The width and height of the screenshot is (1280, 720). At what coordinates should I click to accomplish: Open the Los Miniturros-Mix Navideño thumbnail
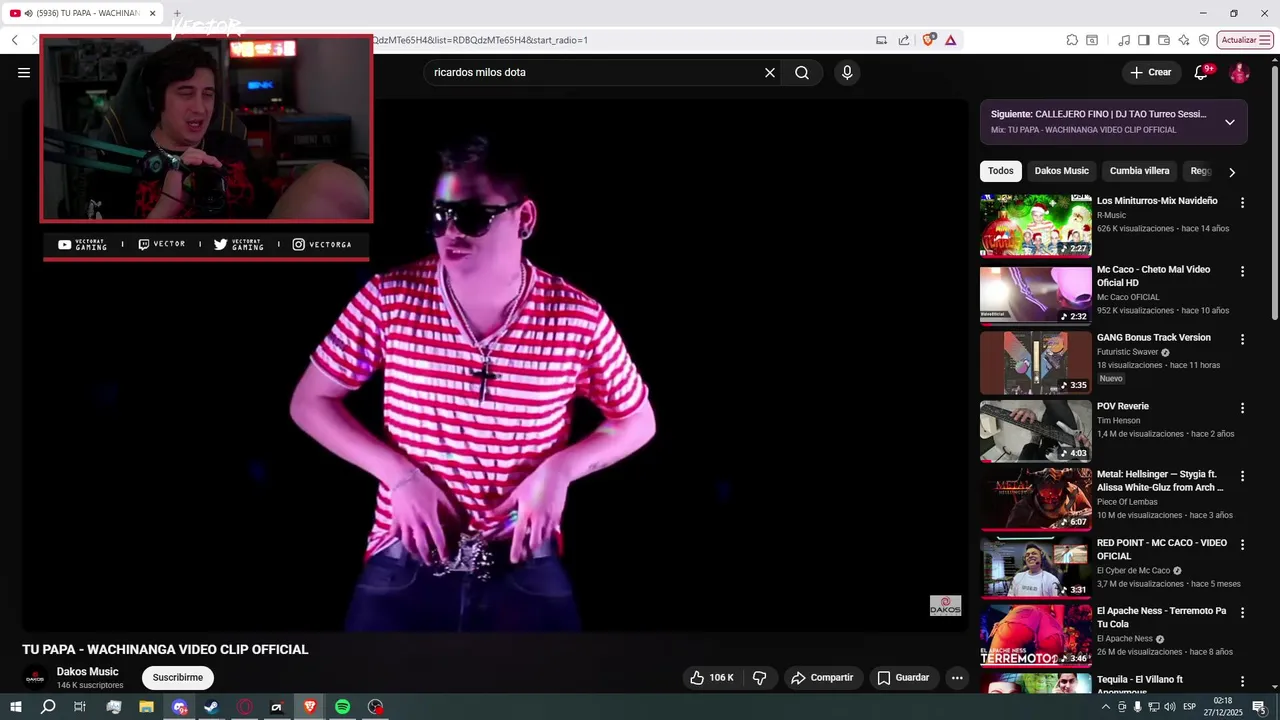point(1036,226)
